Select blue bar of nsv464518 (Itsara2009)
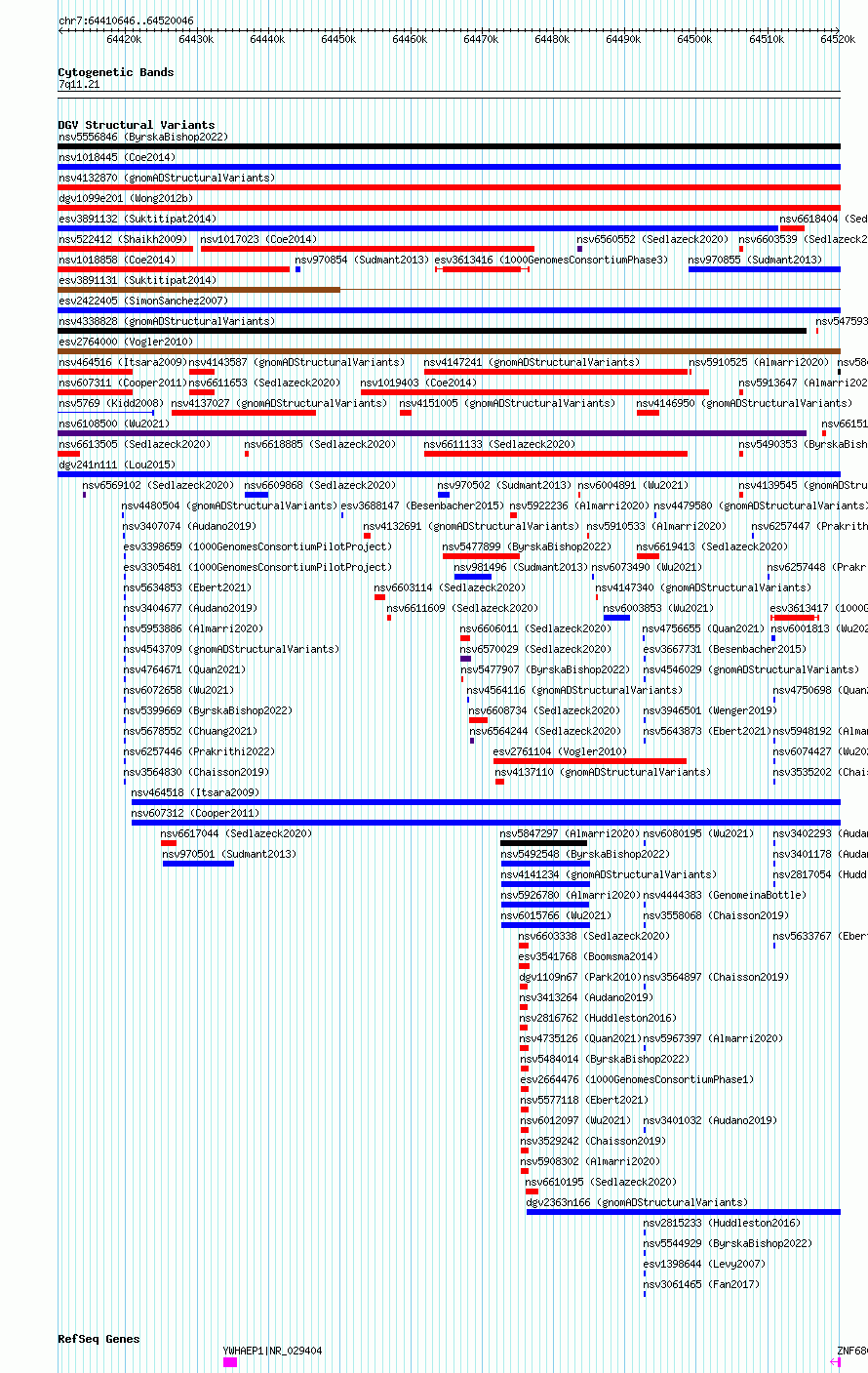 coord(486,802)
